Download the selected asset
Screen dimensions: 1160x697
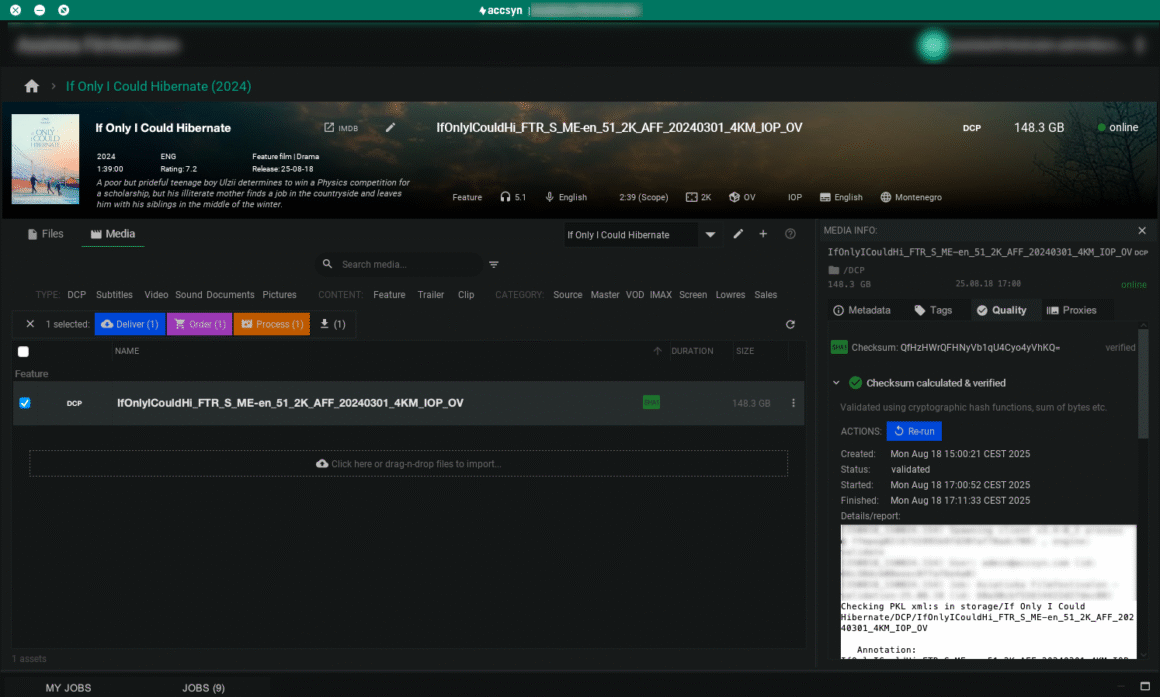click(x=332, y=324)
